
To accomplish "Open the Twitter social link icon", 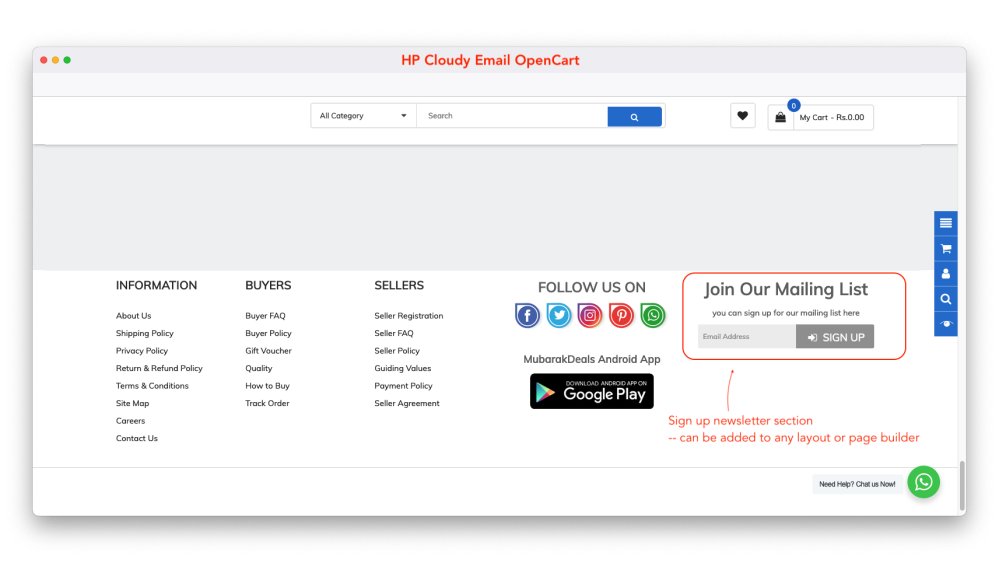I will 559,316.
